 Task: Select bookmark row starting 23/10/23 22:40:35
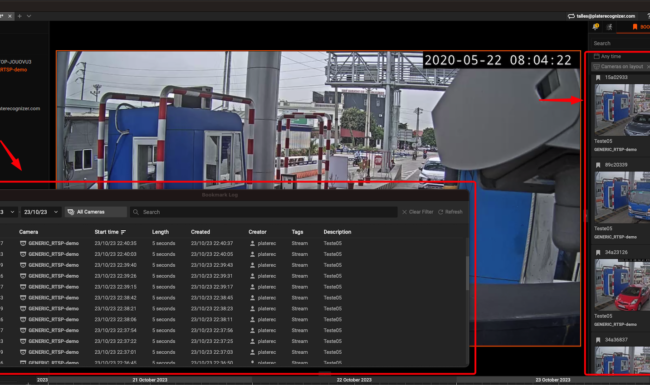point(233,243)
